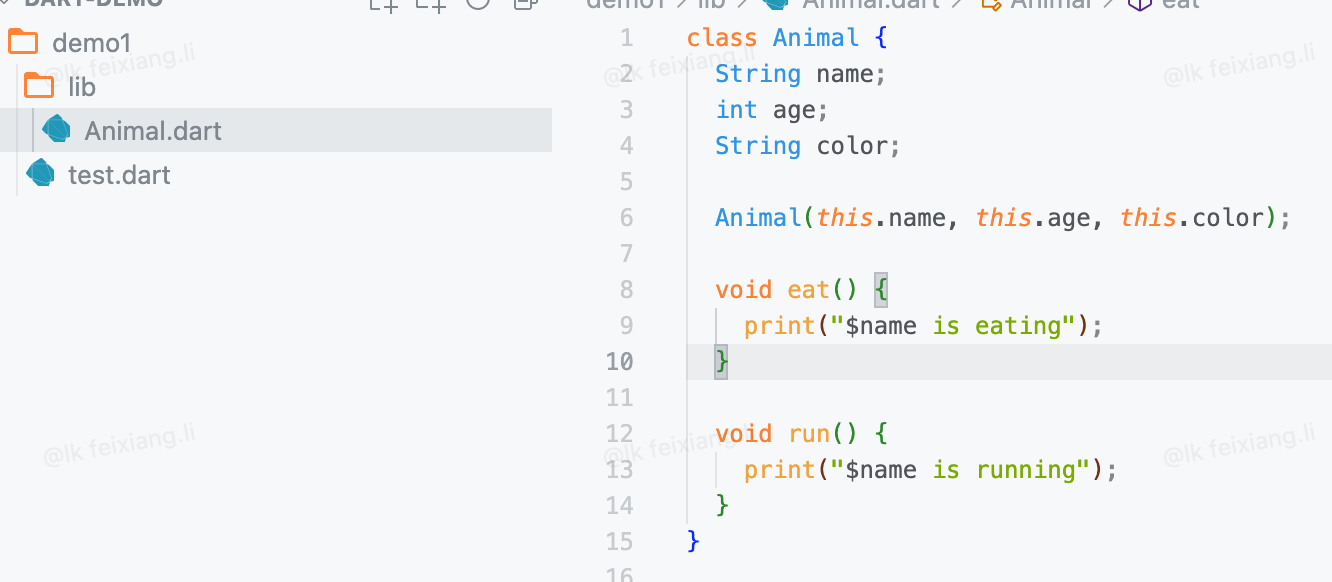This screenshot has height=582, width=1332.
Task: Click the demo1 breadcrumb link
Action: (x=626, y=3)
